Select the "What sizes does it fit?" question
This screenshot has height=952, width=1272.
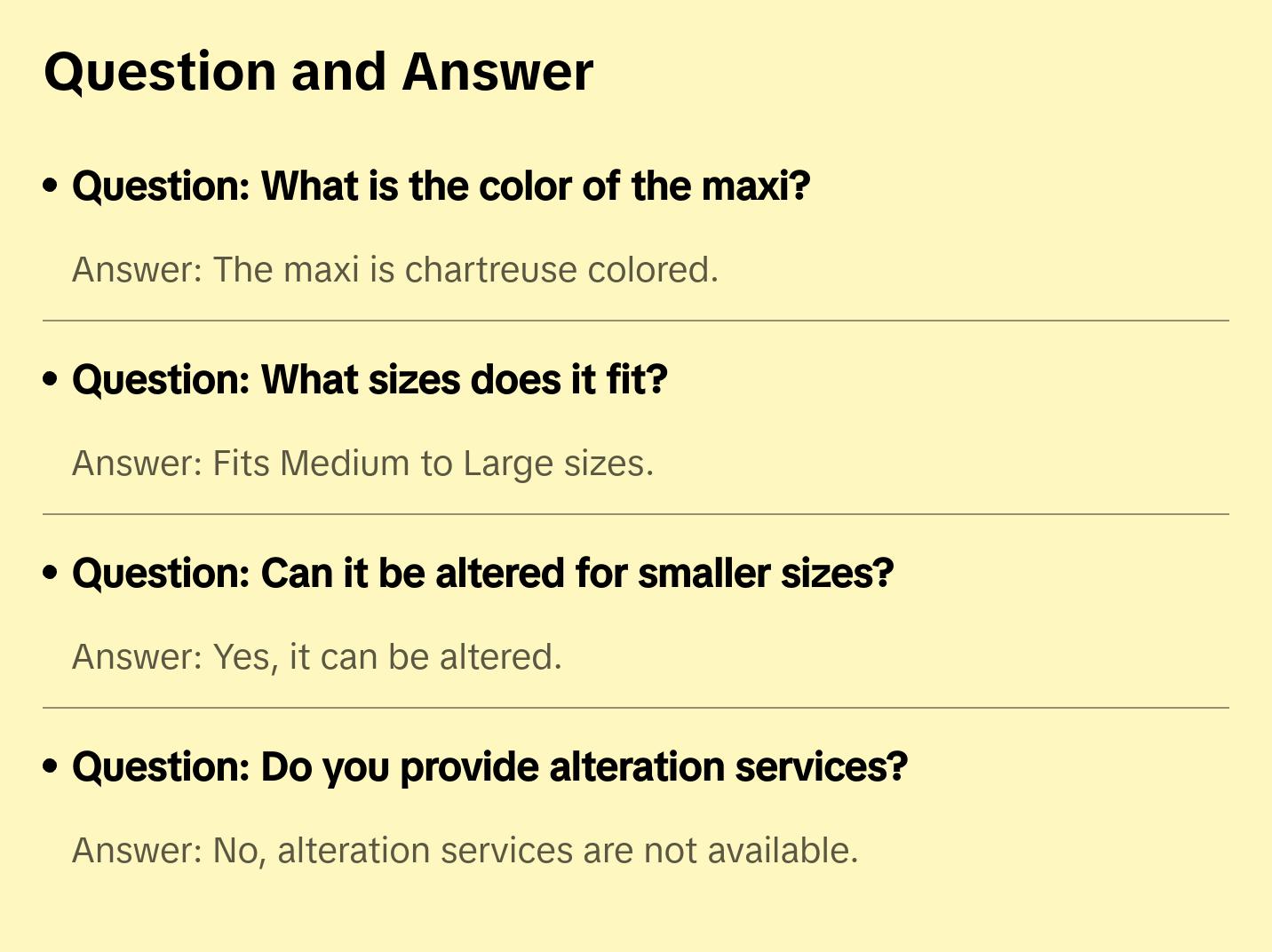click(370, 380)
